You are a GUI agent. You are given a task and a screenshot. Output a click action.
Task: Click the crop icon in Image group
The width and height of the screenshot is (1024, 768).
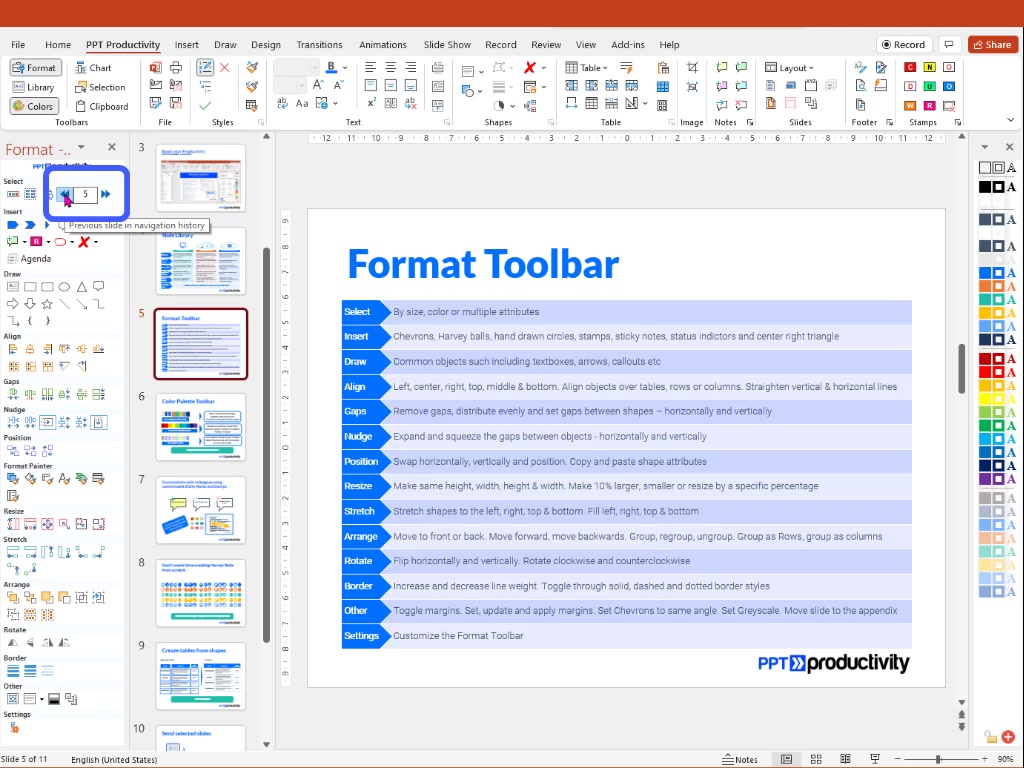(692, 67)
